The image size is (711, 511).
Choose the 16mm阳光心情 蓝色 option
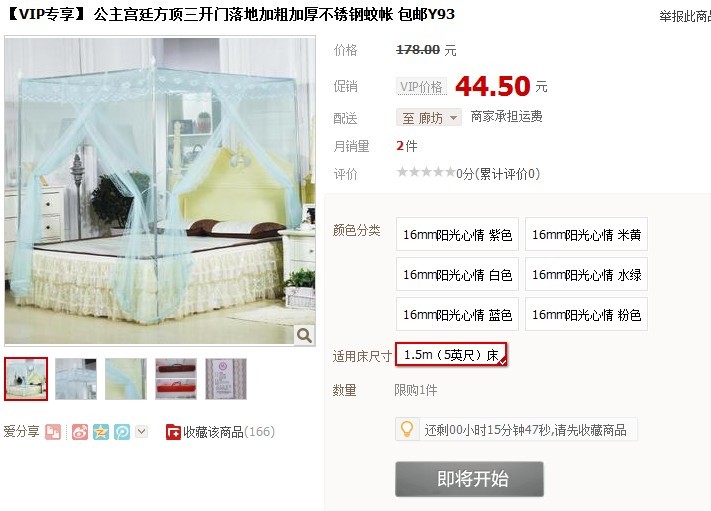457,314
